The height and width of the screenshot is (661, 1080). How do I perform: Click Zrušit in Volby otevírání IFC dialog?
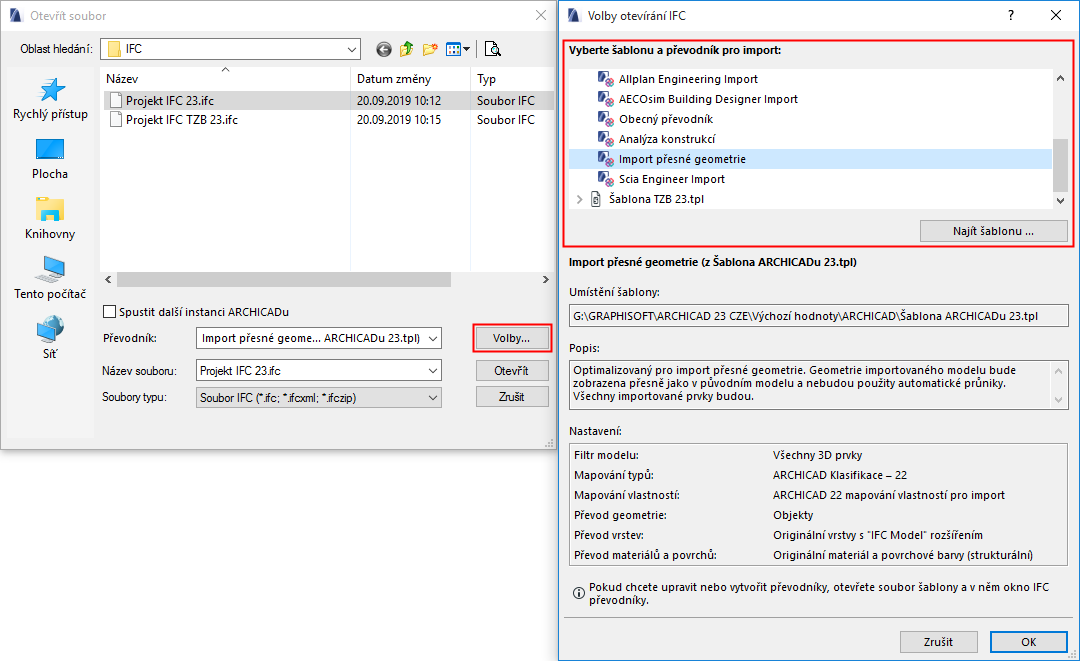(x=938, y=642)
